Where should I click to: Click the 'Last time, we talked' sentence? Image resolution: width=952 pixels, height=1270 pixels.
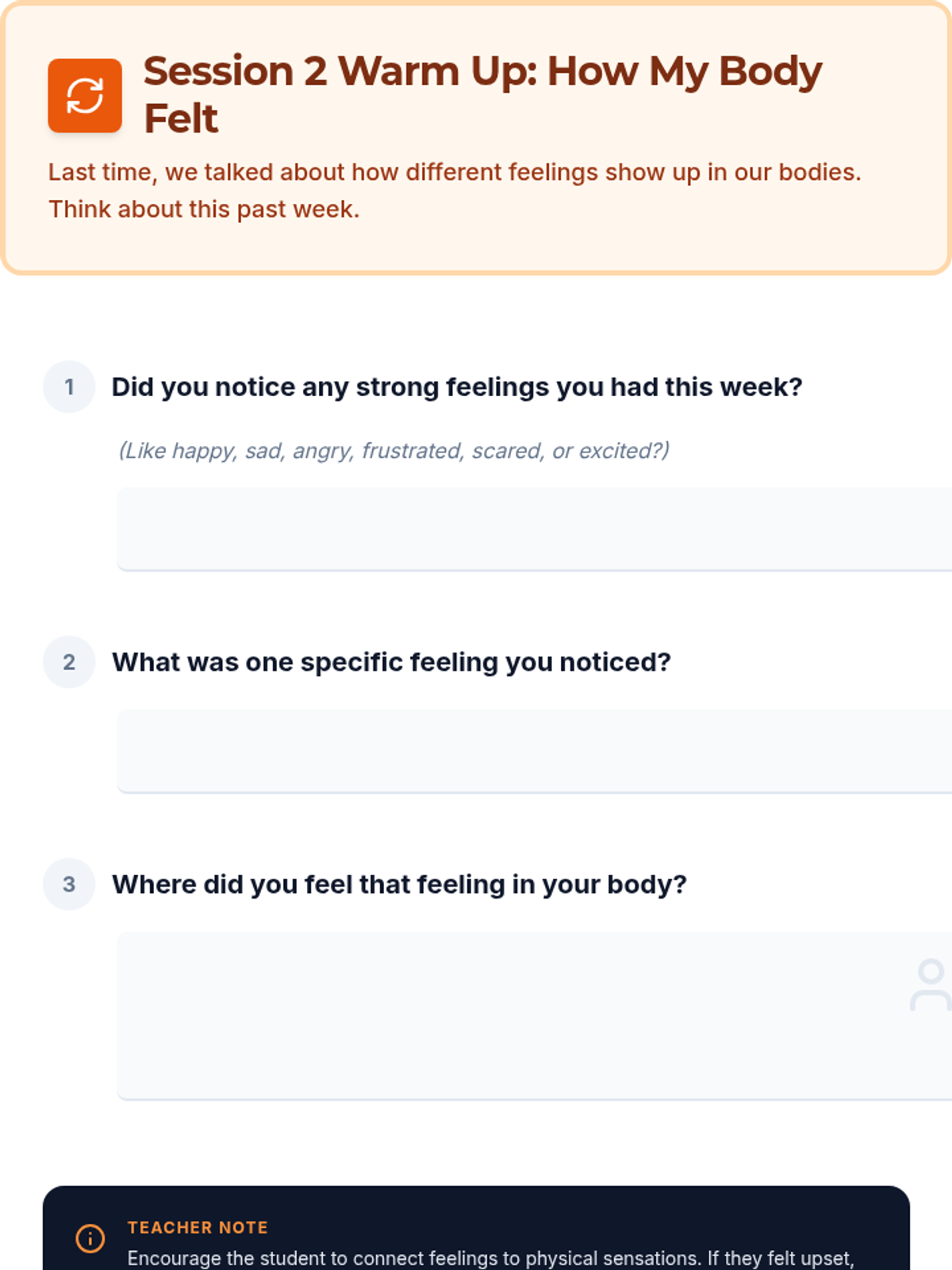click(x=455, y=172)
